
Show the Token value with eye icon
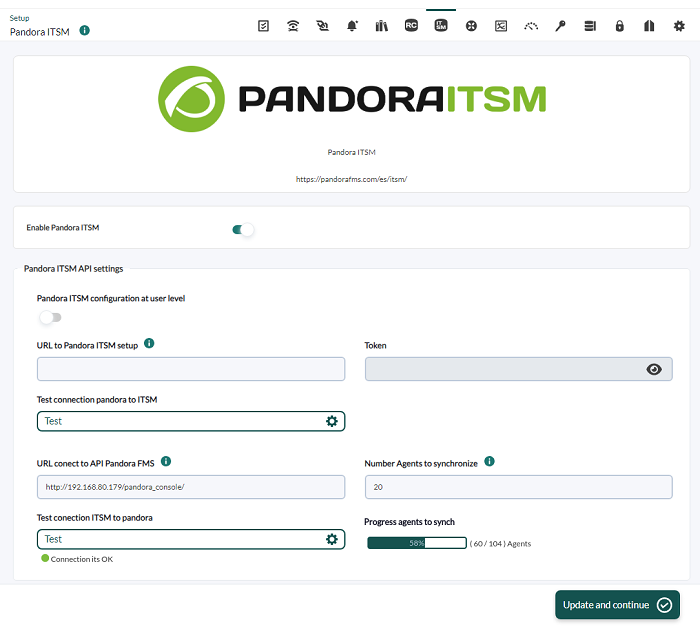tap(654, 369)
